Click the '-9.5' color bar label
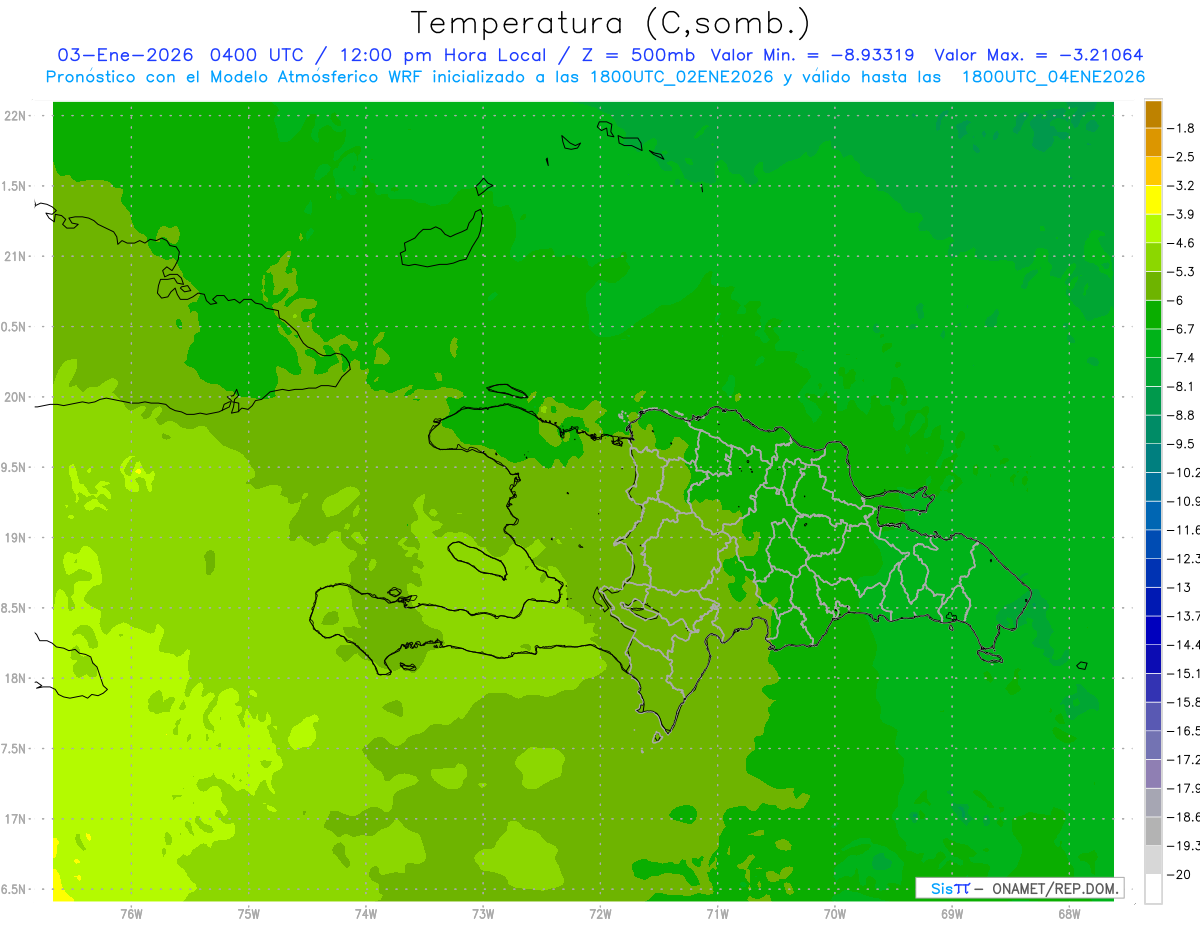Viewport: 1200px width, 927px height. tap(1181, 443)
